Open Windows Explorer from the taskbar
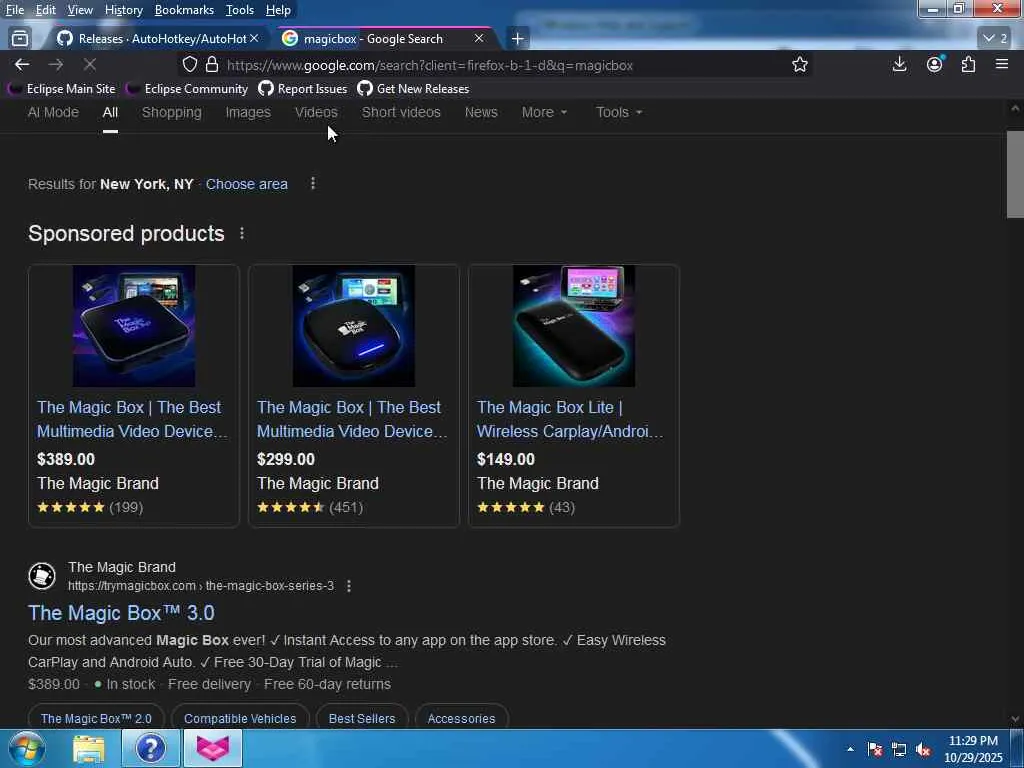 (x=88, y=748)
